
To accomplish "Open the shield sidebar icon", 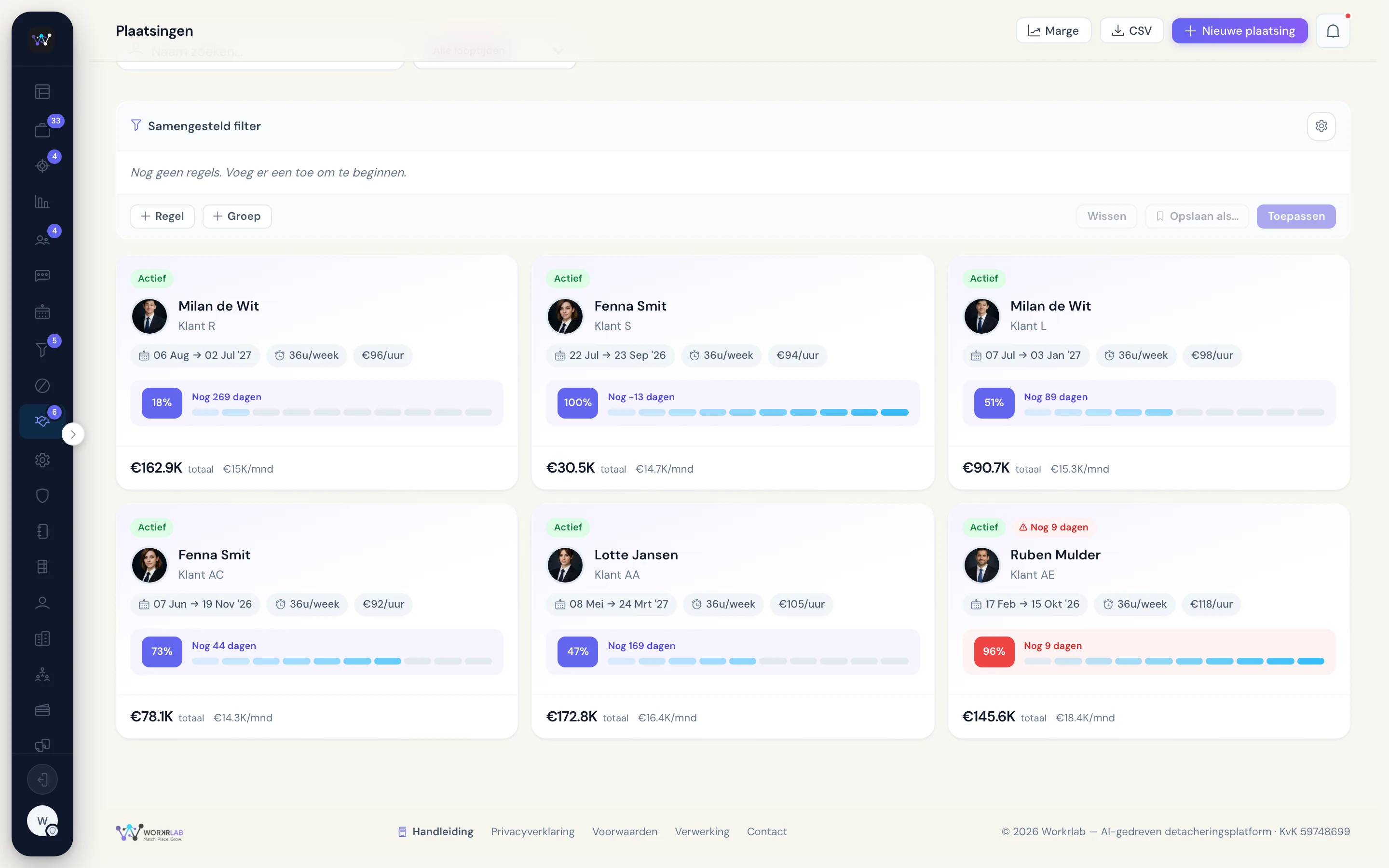I will coord(42,495).
